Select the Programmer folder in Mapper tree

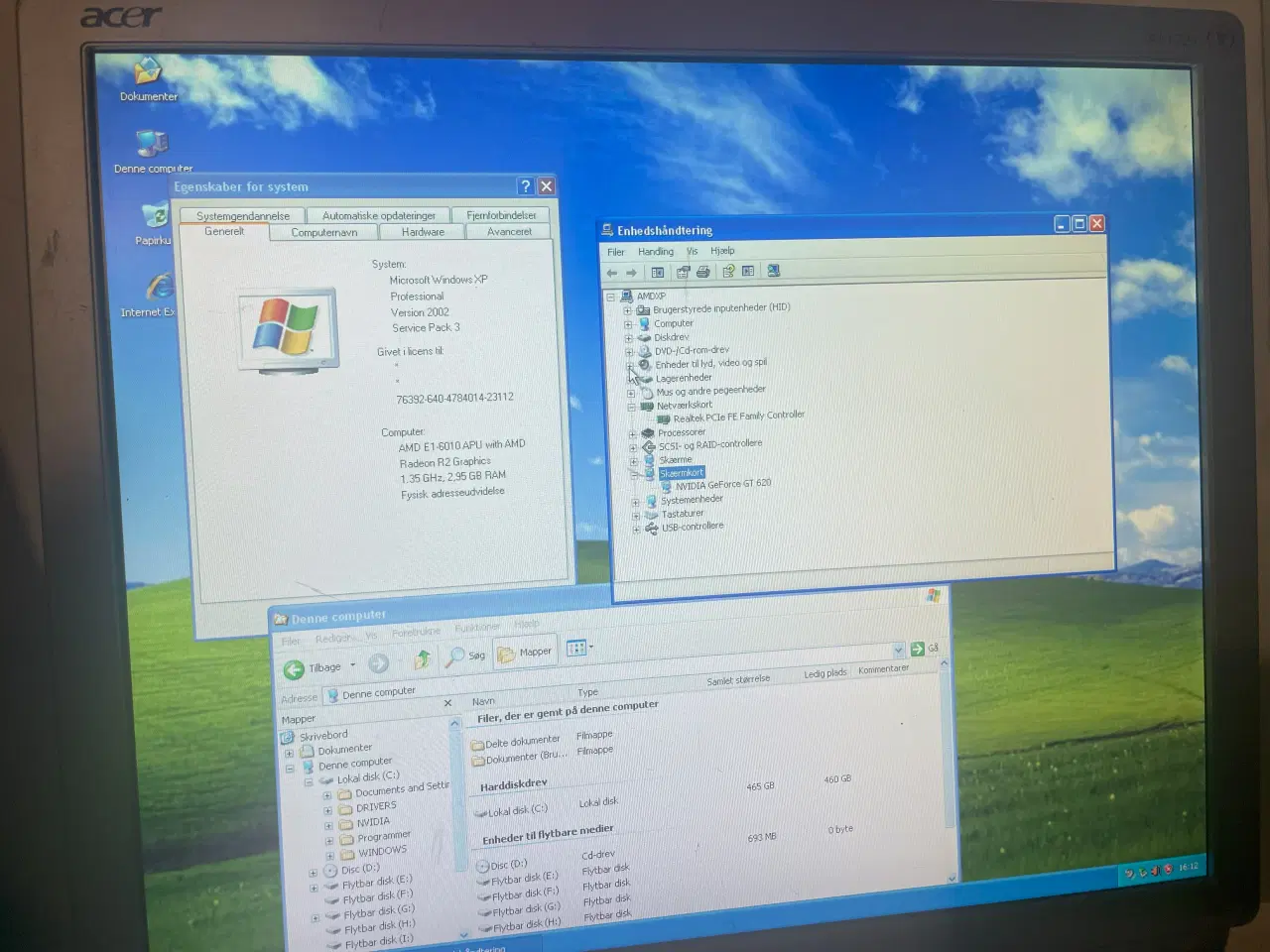[x=384, y=836]
